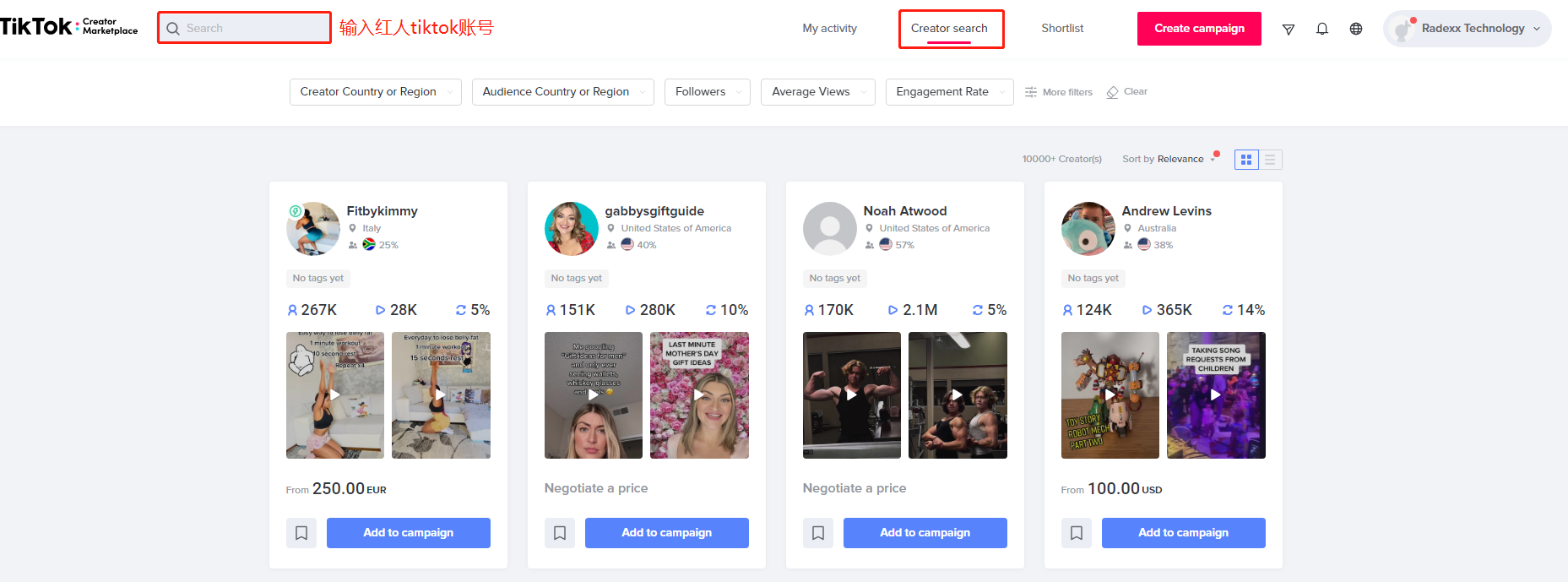Click the Clear filters eraser icon
This screenshot has width=1568, height=582.
(x=1113, y=92)
